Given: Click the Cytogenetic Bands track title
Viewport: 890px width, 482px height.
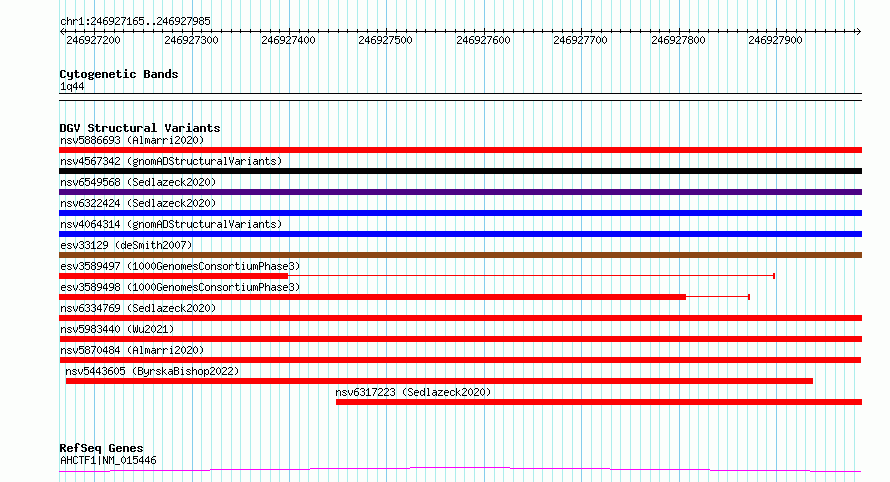Looking at the screenshot, I should click(x=119, y=74).
